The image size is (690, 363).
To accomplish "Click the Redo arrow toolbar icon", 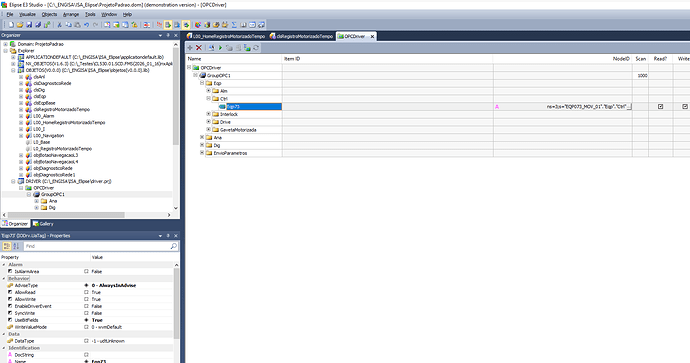I will pos(95,25).
